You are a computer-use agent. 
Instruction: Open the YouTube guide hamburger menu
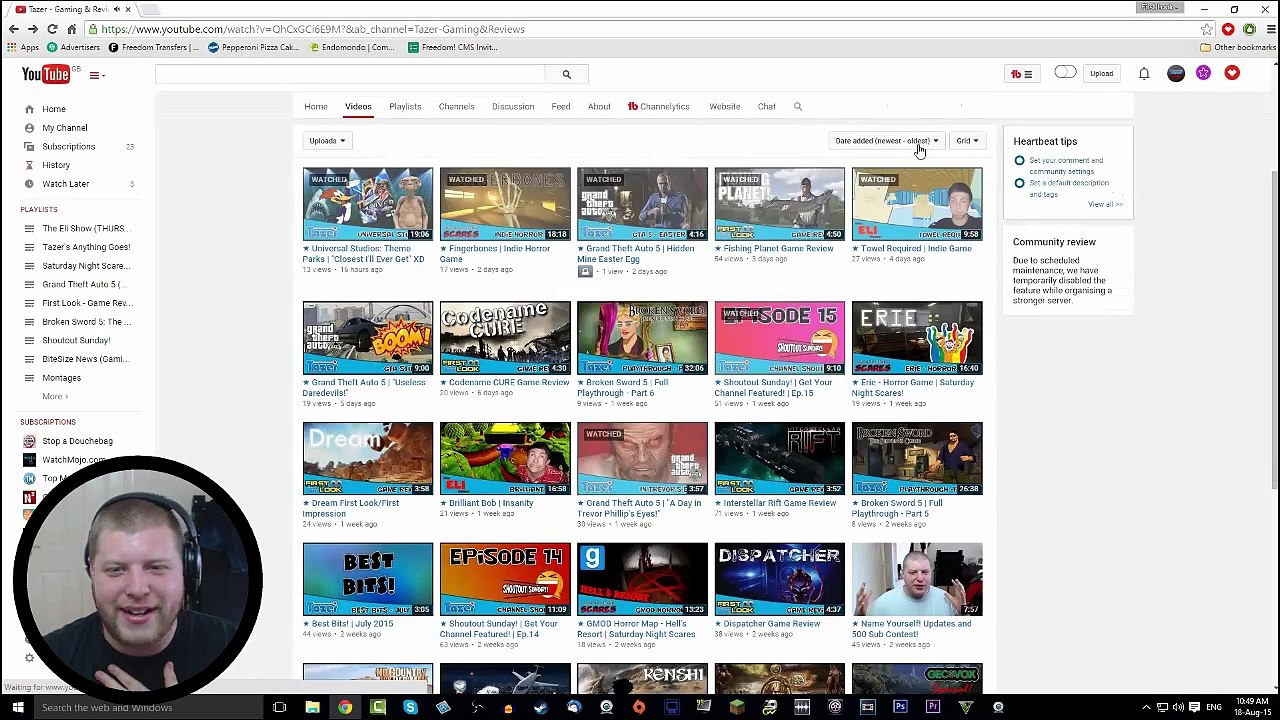pyautogui.click(x=95, y=75)
